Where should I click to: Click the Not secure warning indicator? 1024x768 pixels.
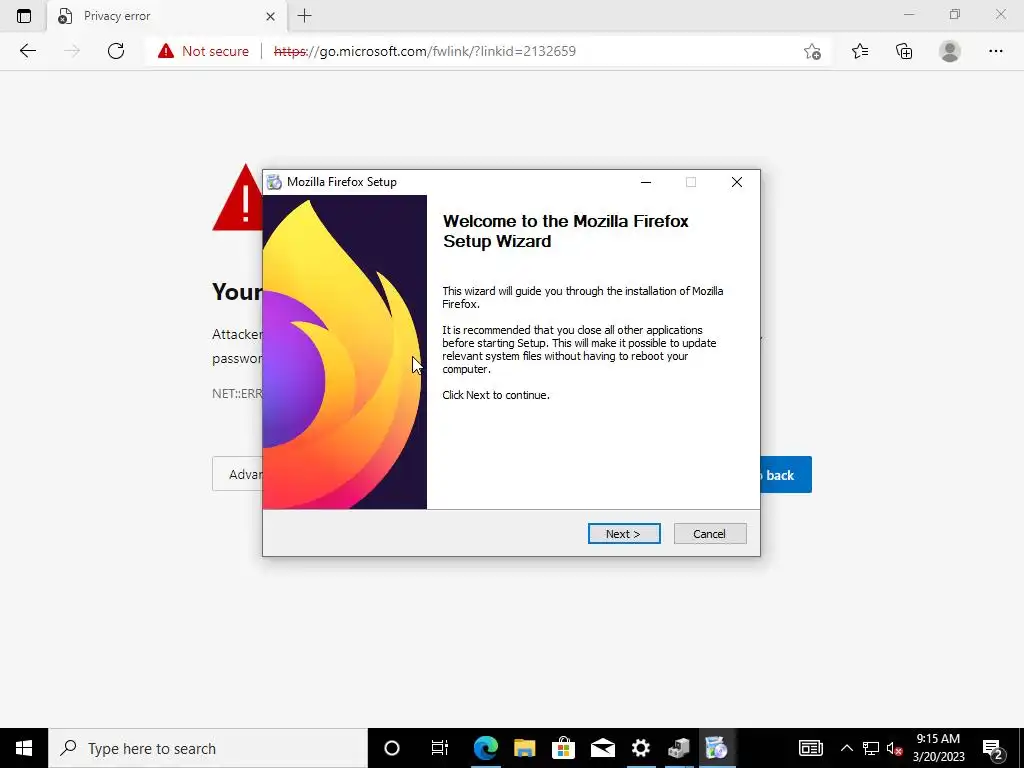[x=204, y=51]
